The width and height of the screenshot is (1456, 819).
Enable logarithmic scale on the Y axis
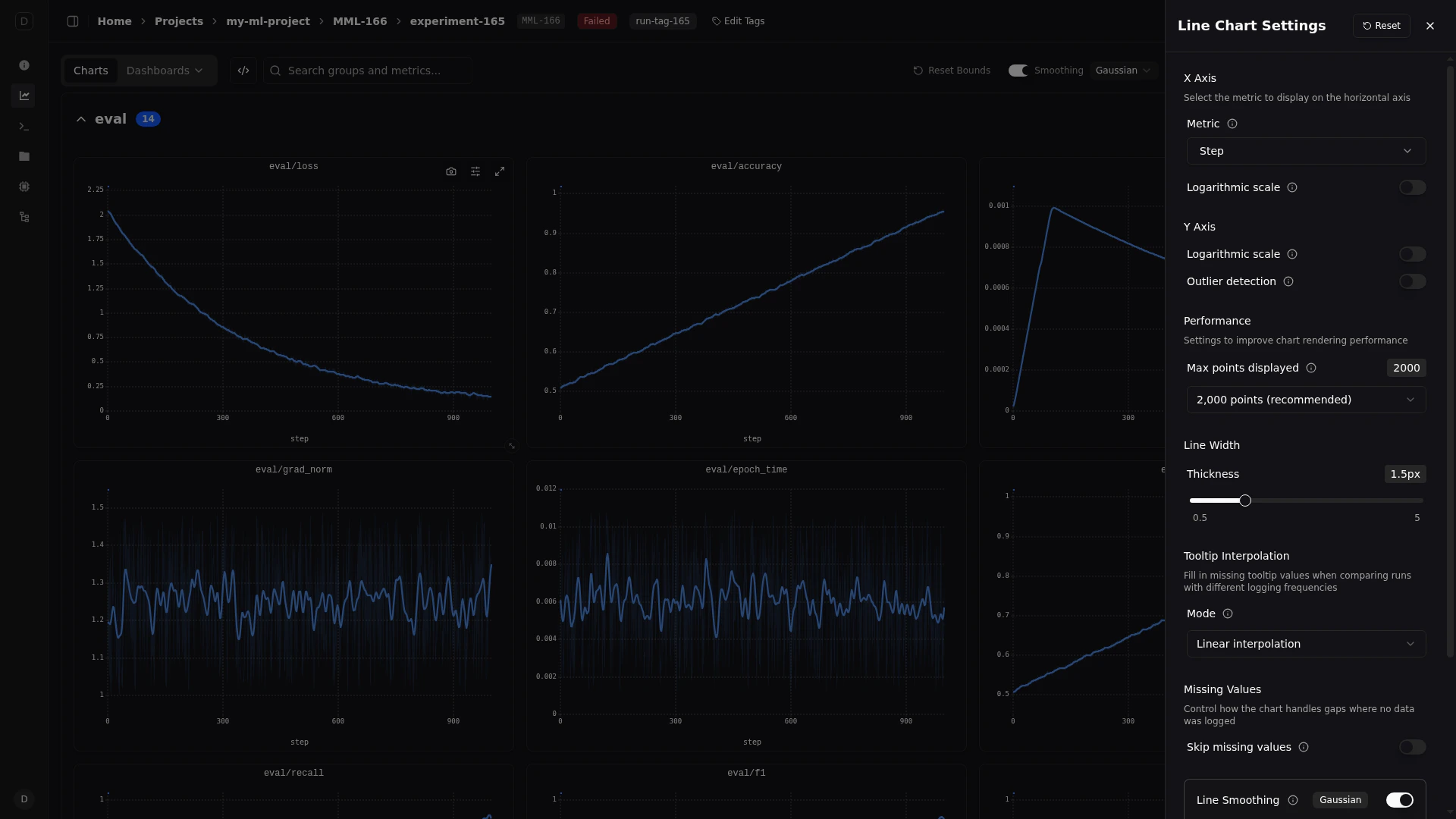(x=1412, y=254)
